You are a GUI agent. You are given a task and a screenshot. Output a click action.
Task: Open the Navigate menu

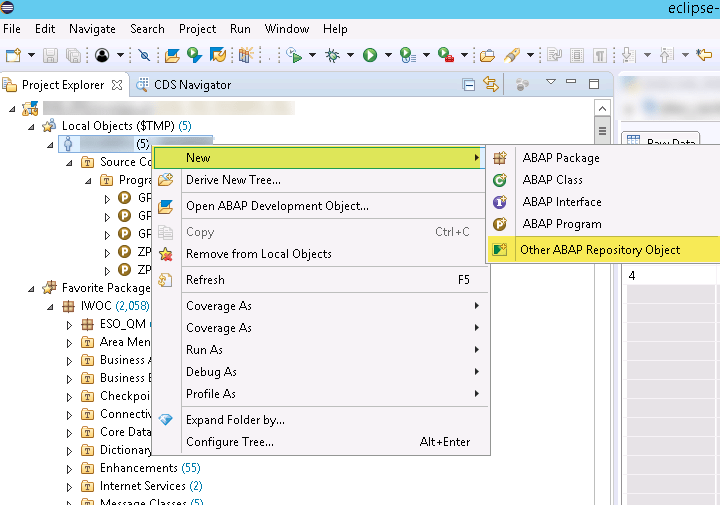tap(92, 29)
